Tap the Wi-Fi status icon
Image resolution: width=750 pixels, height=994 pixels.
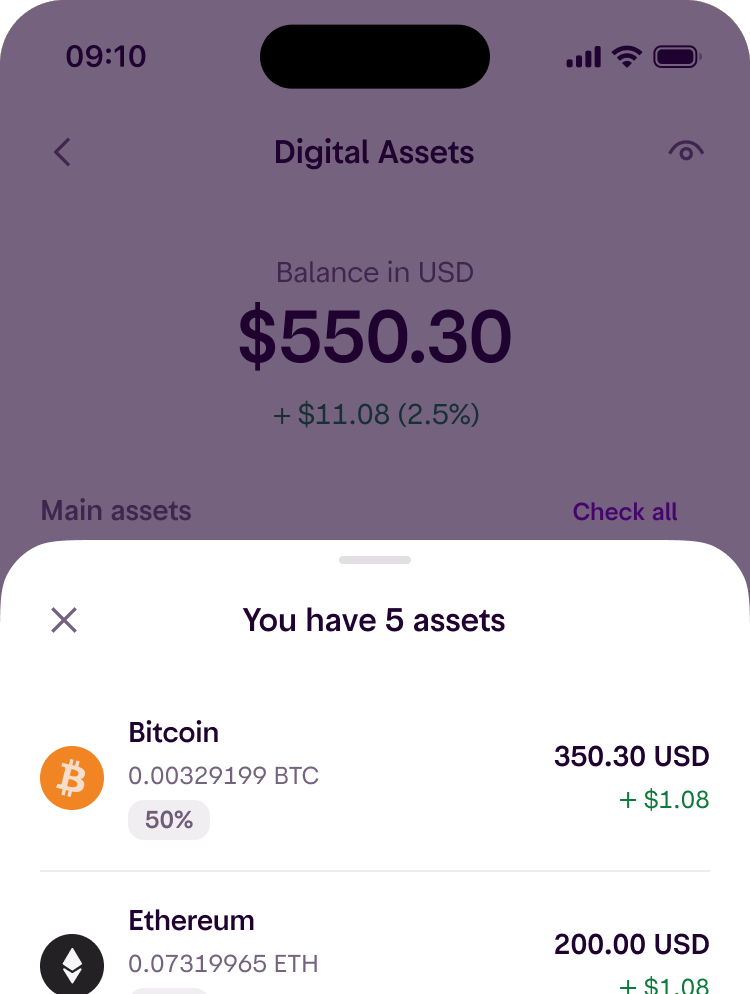tap(626, 57)
